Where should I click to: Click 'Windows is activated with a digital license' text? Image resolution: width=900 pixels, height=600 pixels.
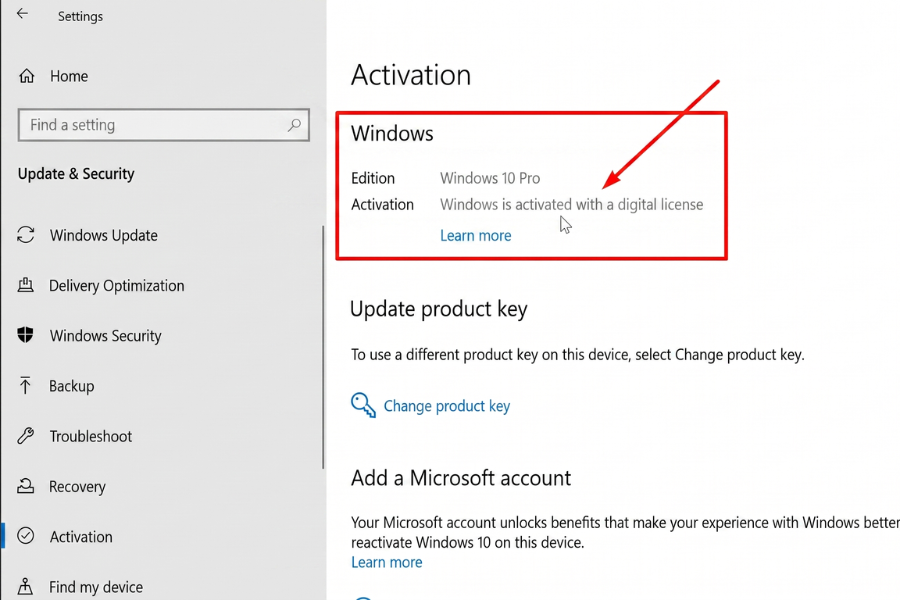pos(571,204)
